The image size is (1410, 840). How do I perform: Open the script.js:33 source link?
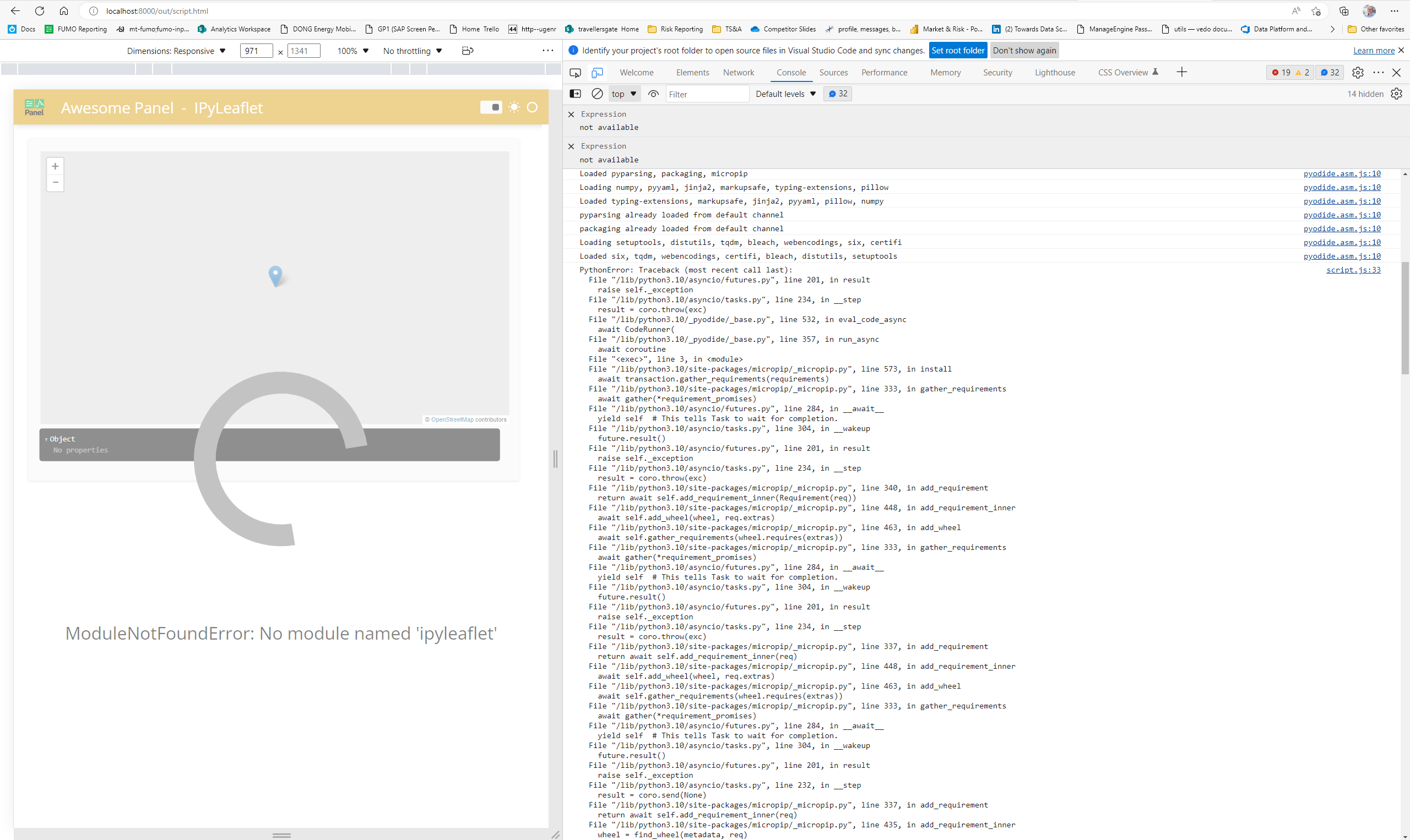click(x=1353, y=270)
